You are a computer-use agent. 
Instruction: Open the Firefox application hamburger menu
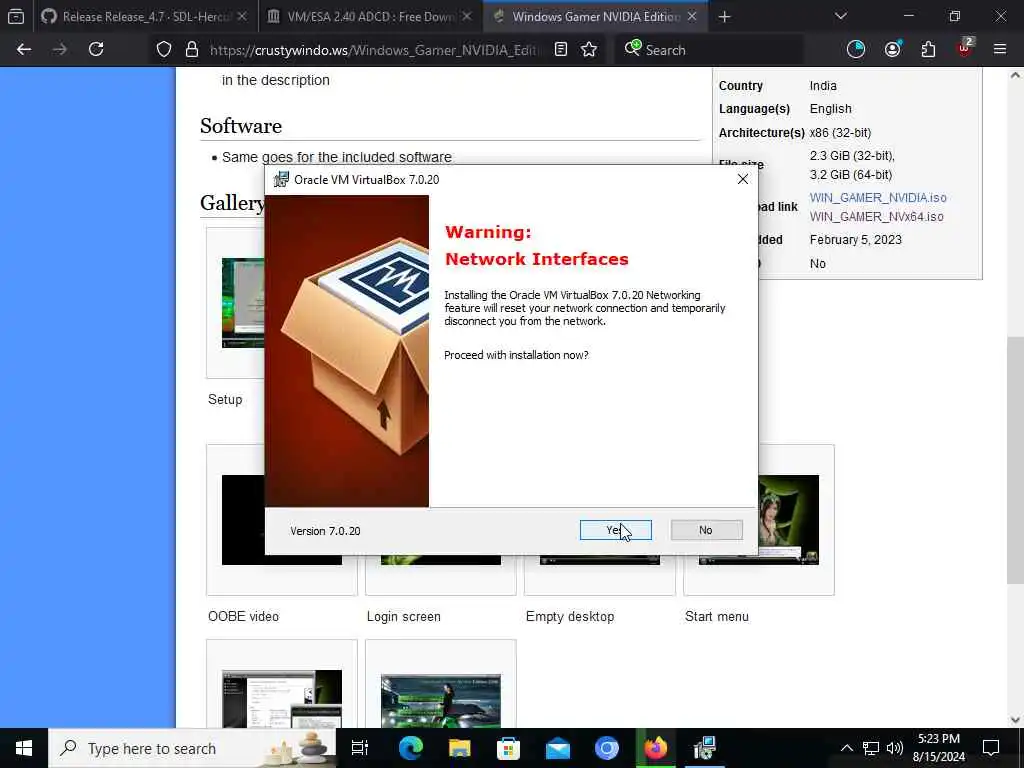[x=1000, y=50]
